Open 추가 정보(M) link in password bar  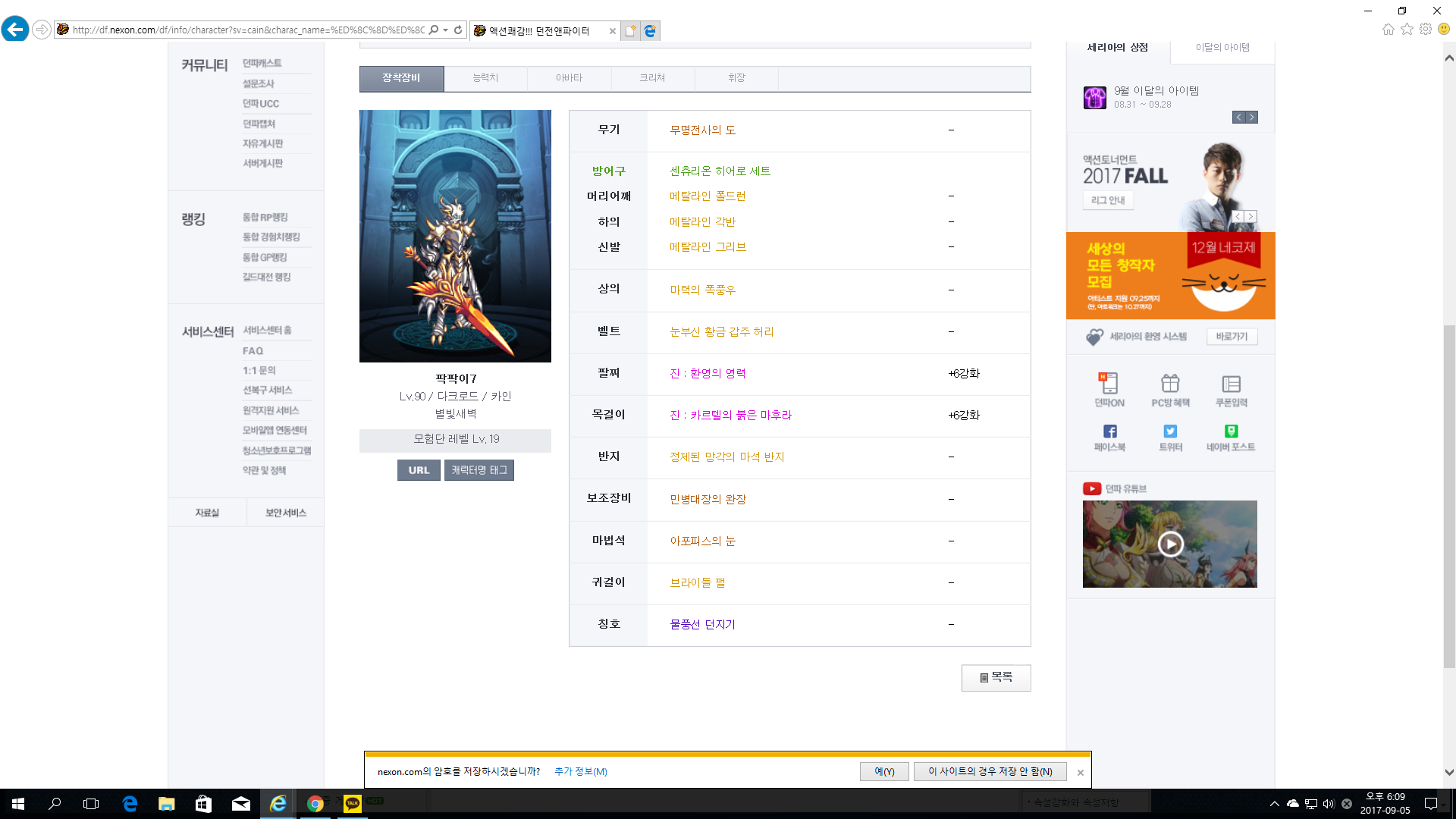point(580,772)
